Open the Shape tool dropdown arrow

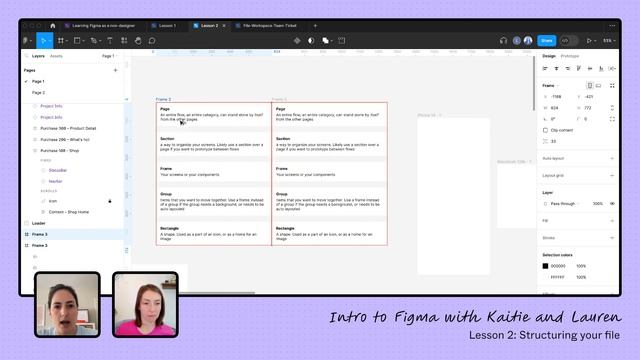[x=83, y=41]
